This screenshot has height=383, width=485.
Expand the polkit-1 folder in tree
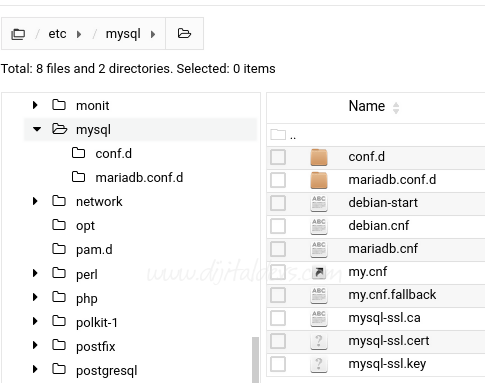[x=35, y=321]
